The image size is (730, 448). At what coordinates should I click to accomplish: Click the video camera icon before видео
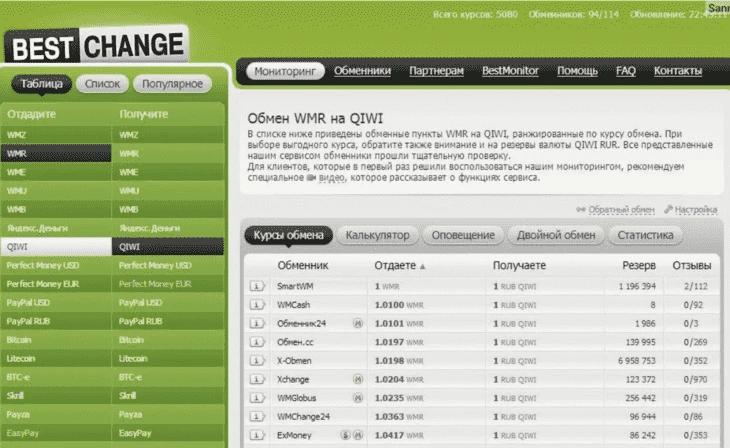tap(311, 177)
